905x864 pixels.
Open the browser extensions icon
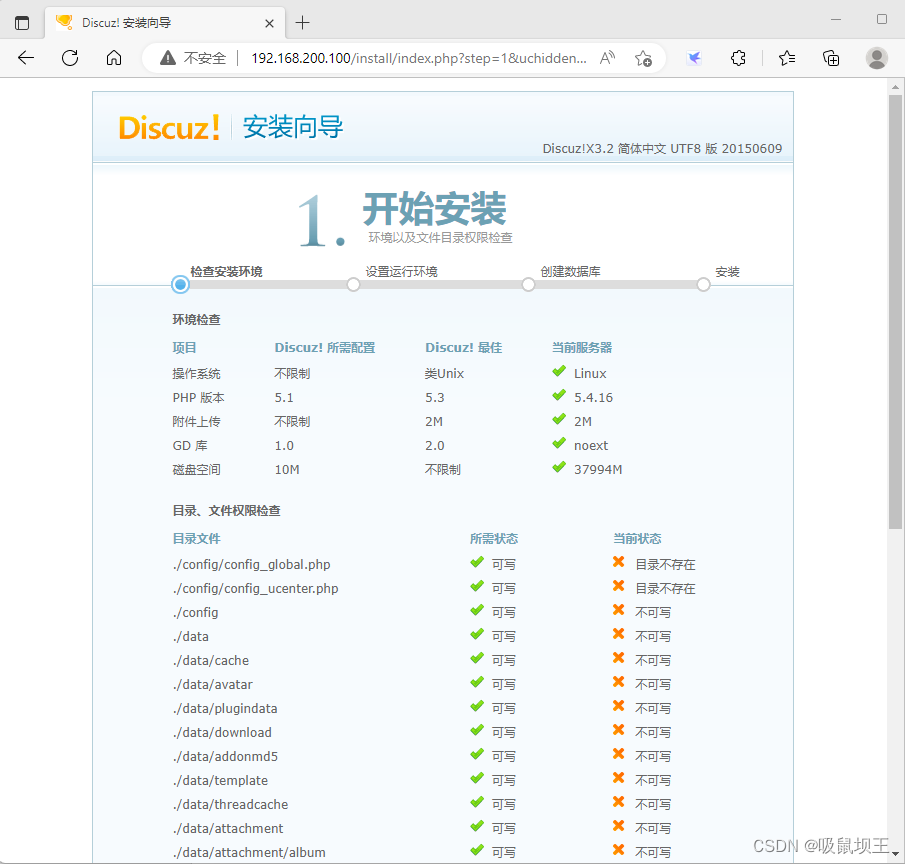point(738,58)
